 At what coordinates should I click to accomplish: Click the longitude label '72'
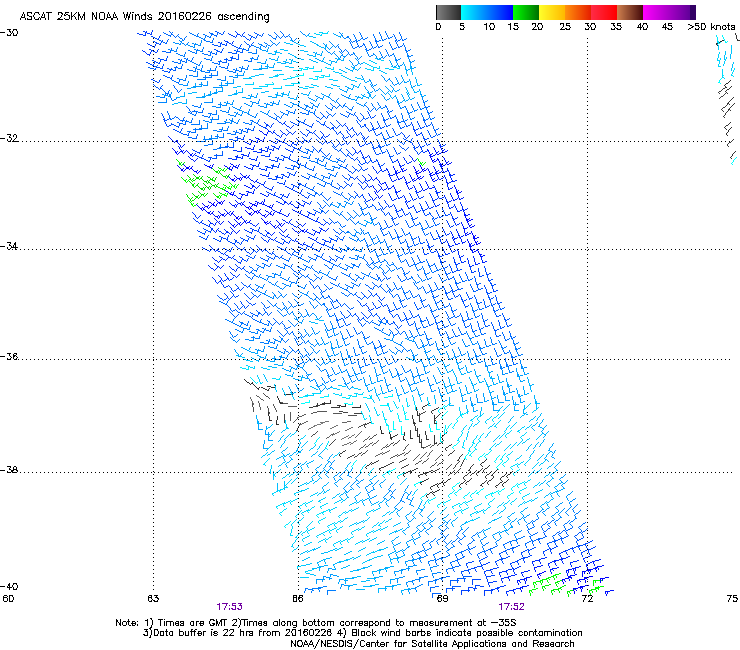coord(587,599)
